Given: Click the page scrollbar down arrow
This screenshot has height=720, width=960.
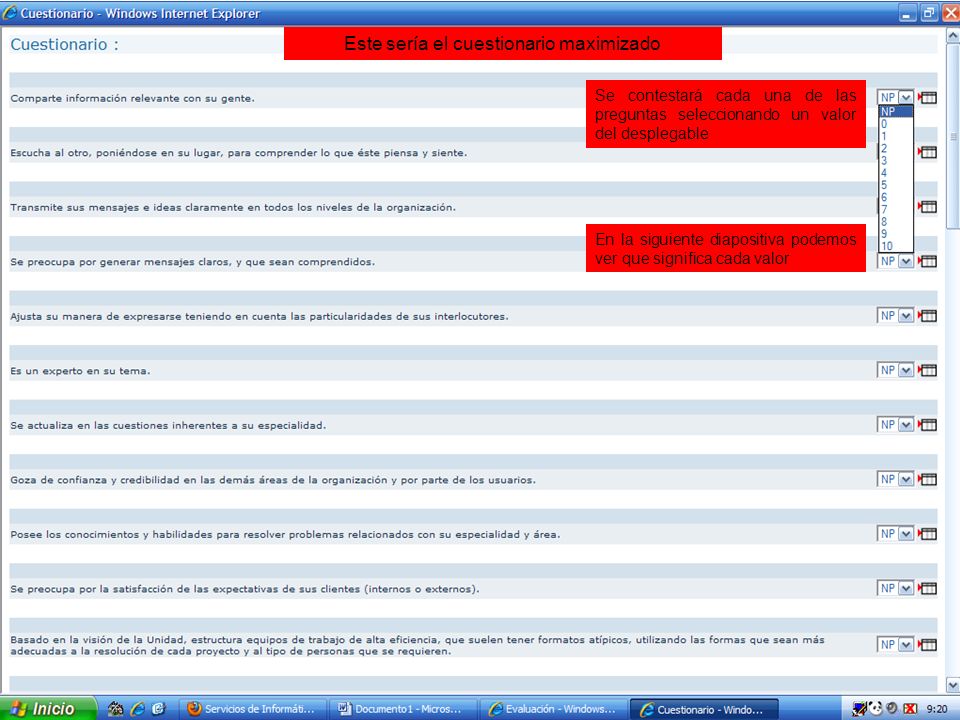Looking at the screenshot, I should click(x=953, y=685).
